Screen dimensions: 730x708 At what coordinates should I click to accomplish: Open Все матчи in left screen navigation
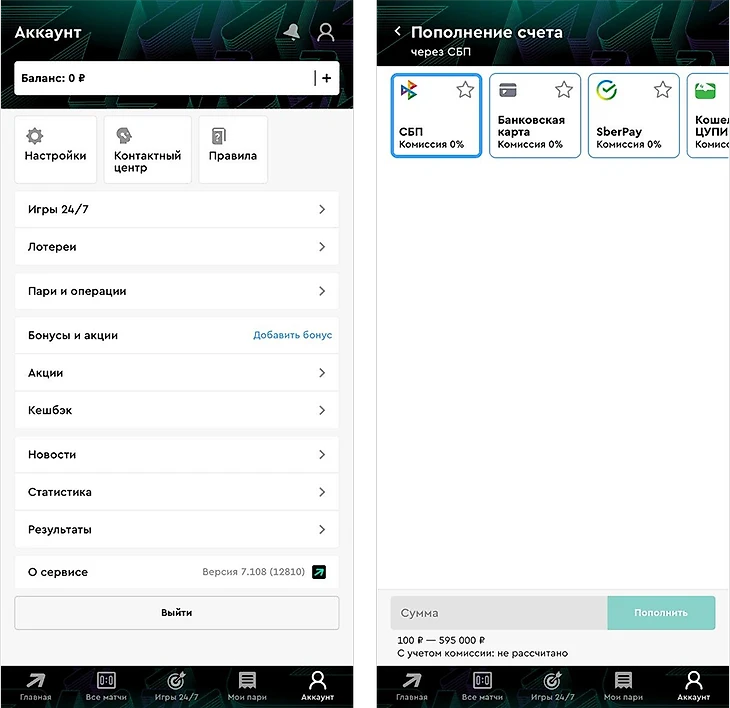[x=106, y=687]
